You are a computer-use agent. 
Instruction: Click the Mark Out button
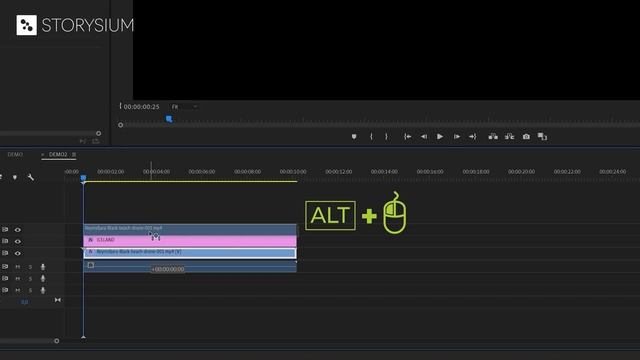click(x=386, y=137)
